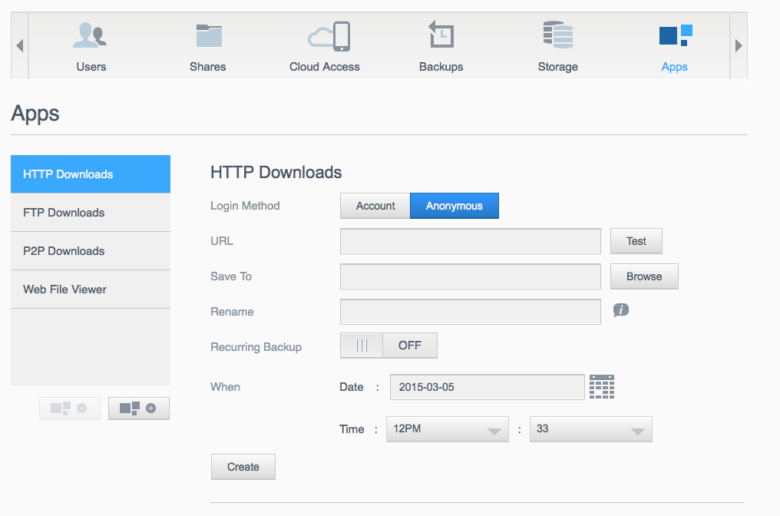Click the Browse button
Viewport: 780px width, 516px height.
[x=644, y=277]
